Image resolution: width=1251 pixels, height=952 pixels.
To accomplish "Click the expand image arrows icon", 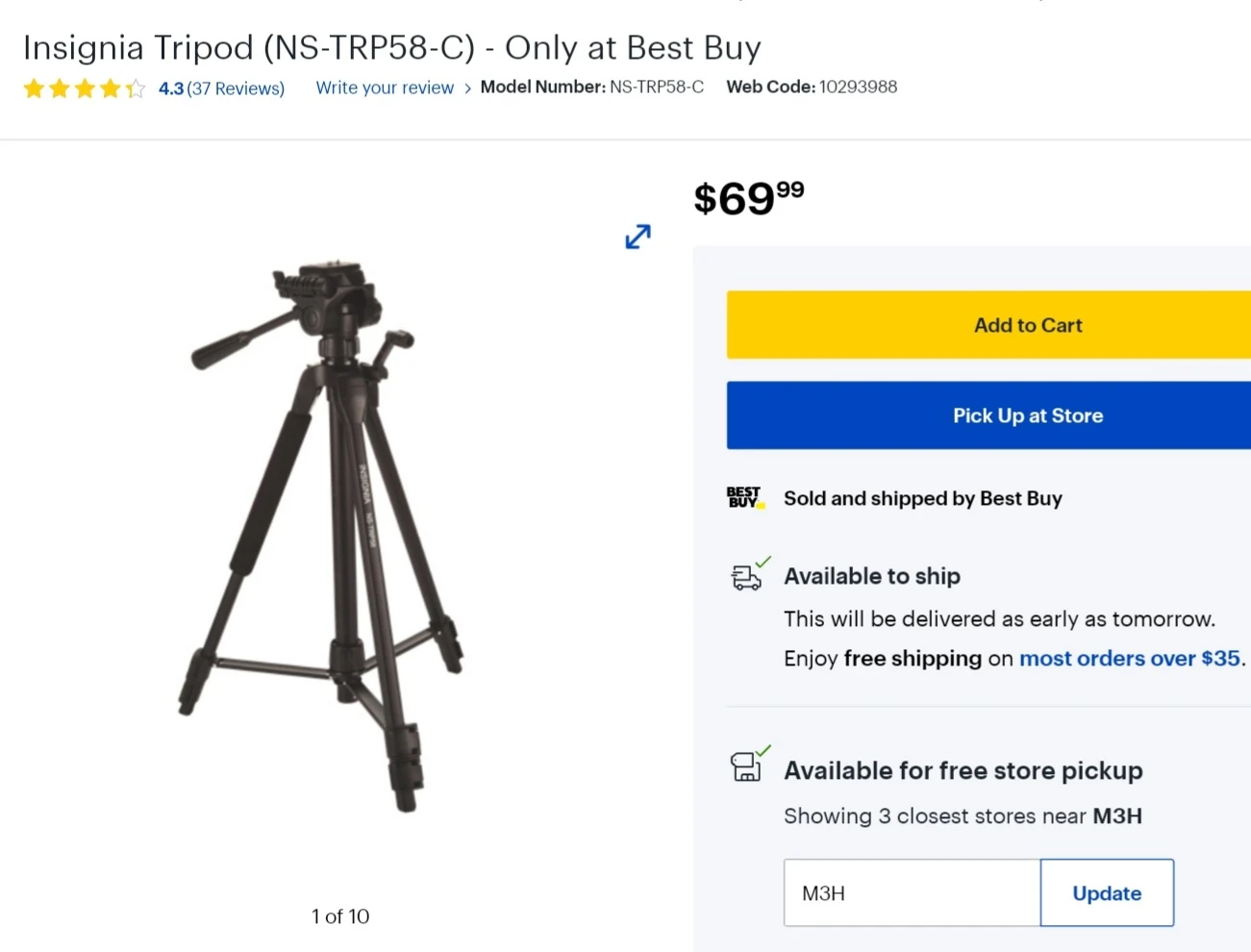I will tap(636, 237).
